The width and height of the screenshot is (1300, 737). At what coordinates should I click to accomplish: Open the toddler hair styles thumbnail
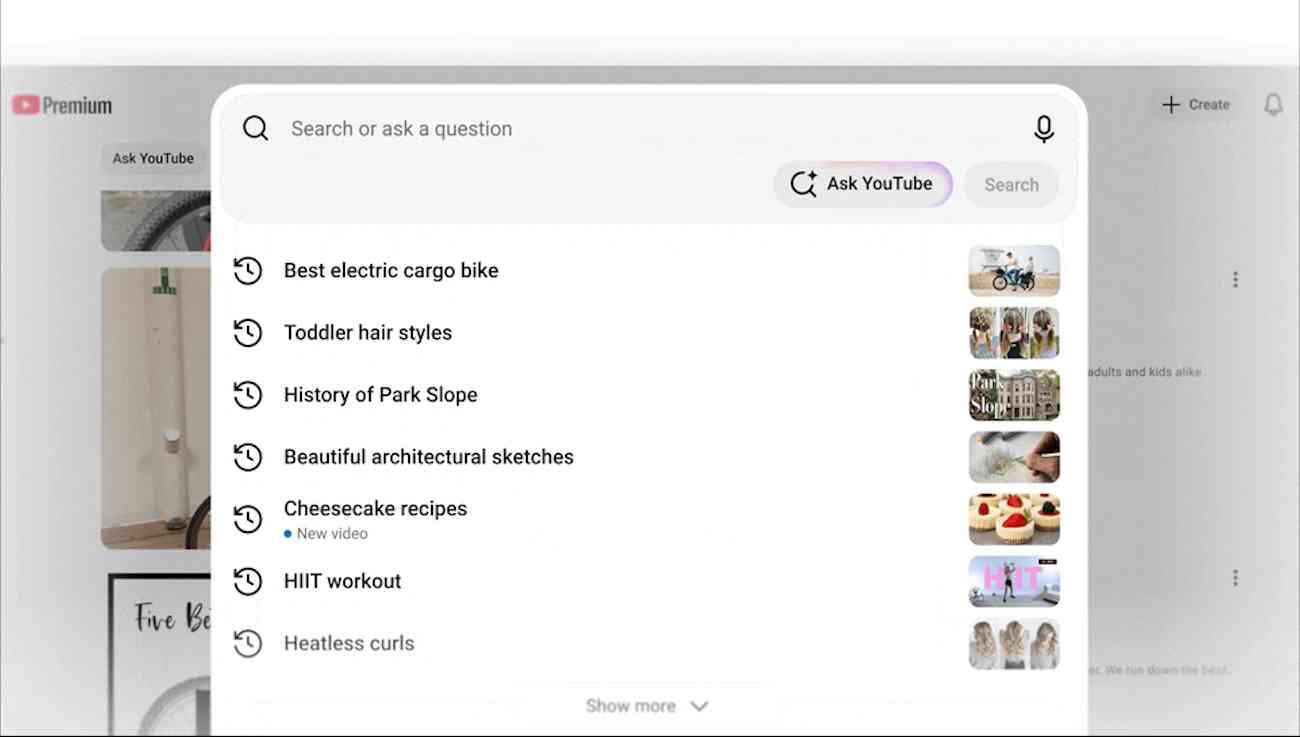[1014, 332]
